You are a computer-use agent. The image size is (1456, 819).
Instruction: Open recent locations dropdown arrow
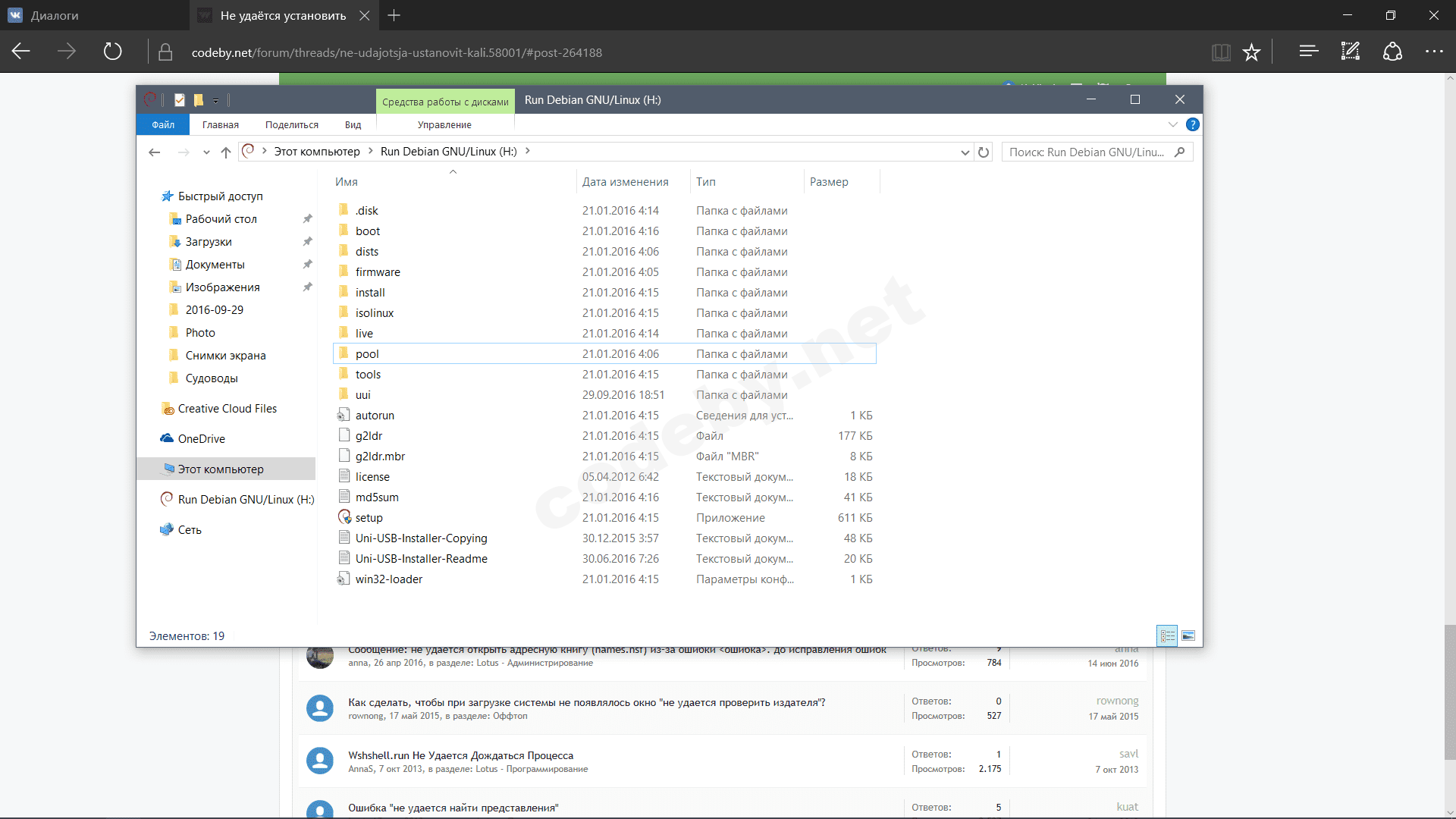click(206, 152)
